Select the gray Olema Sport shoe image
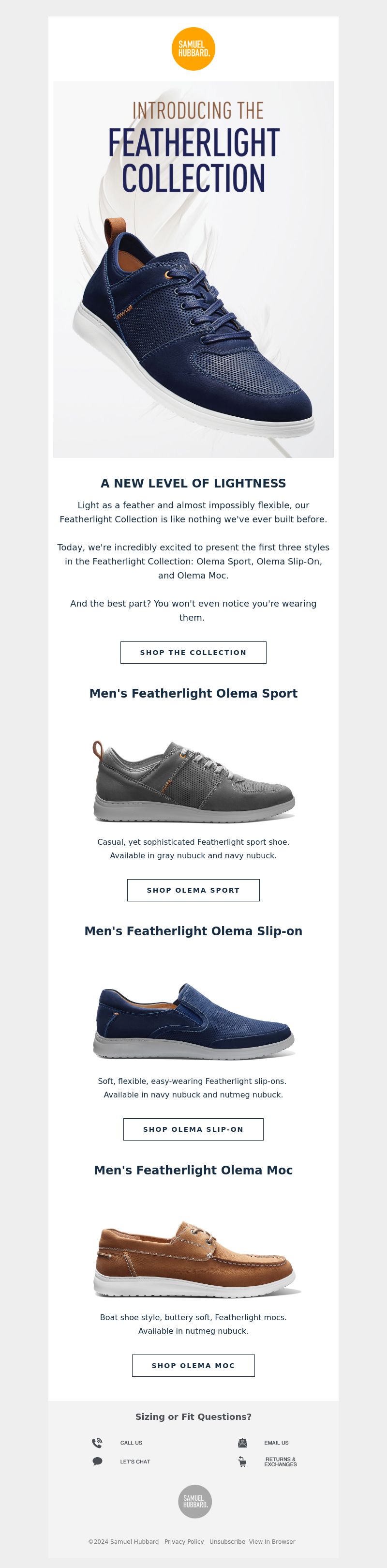Image resolution: width=387 pixels, height=1568 pixels. pyautogui.click(x=194, y=780)
